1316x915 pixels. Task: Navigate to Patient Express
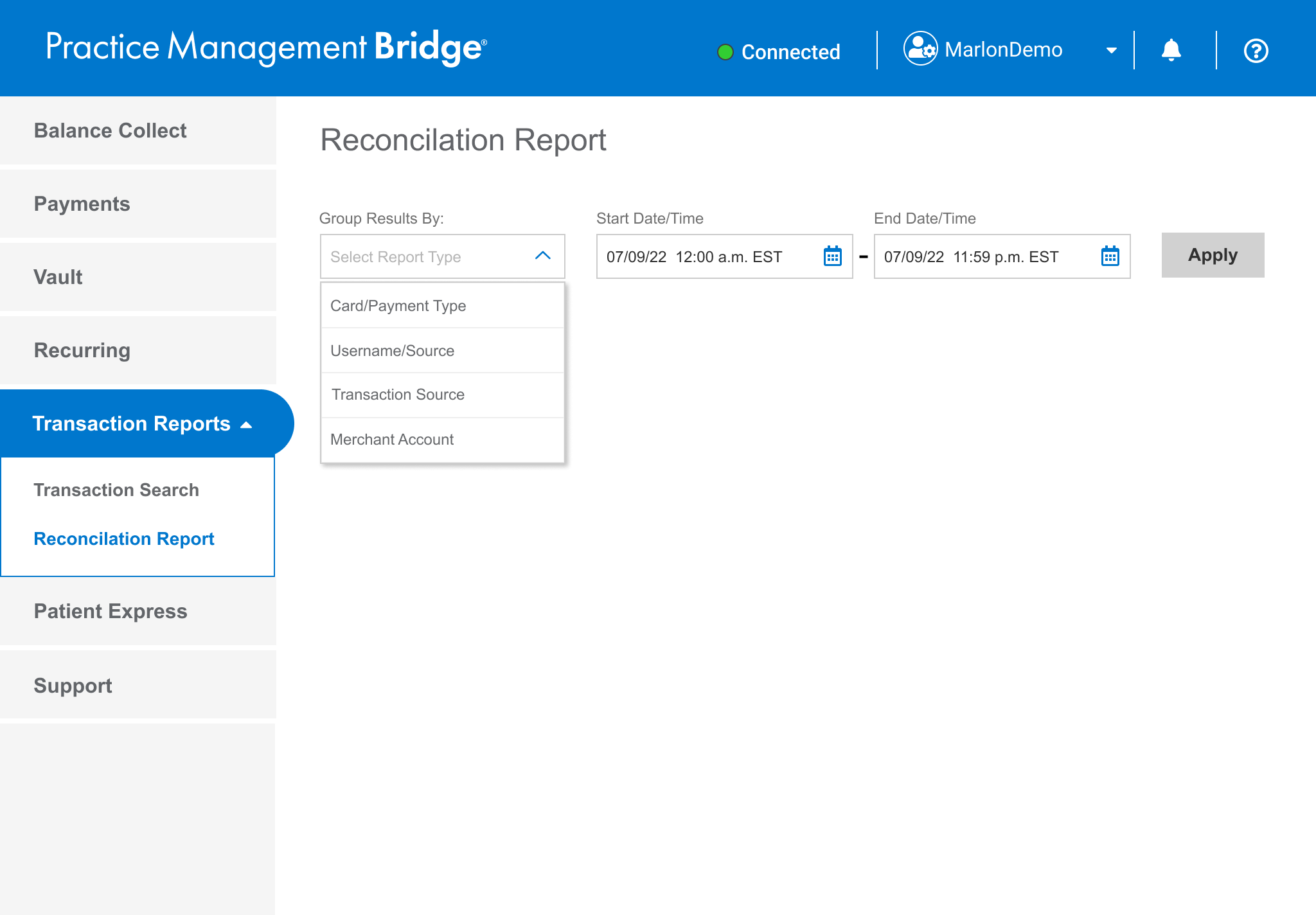(x=111, y=611)
